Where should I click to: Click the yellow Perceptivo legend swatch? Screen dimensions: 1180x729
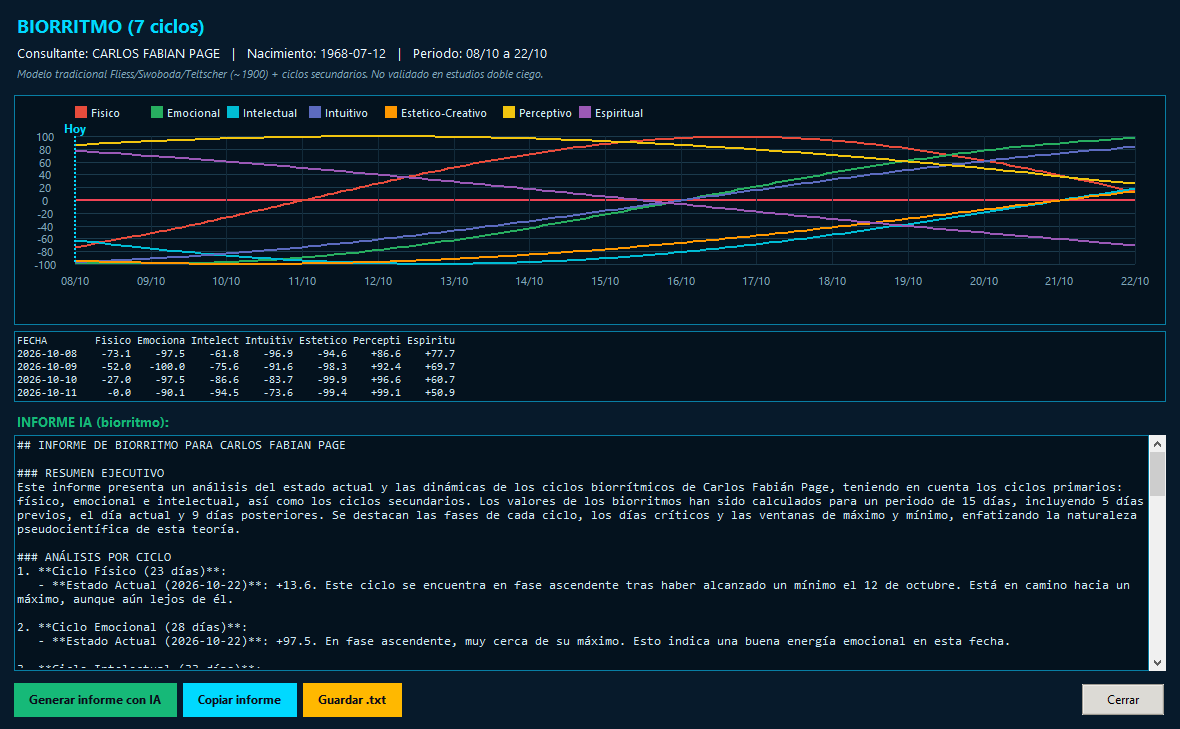[x=509, y=113]
